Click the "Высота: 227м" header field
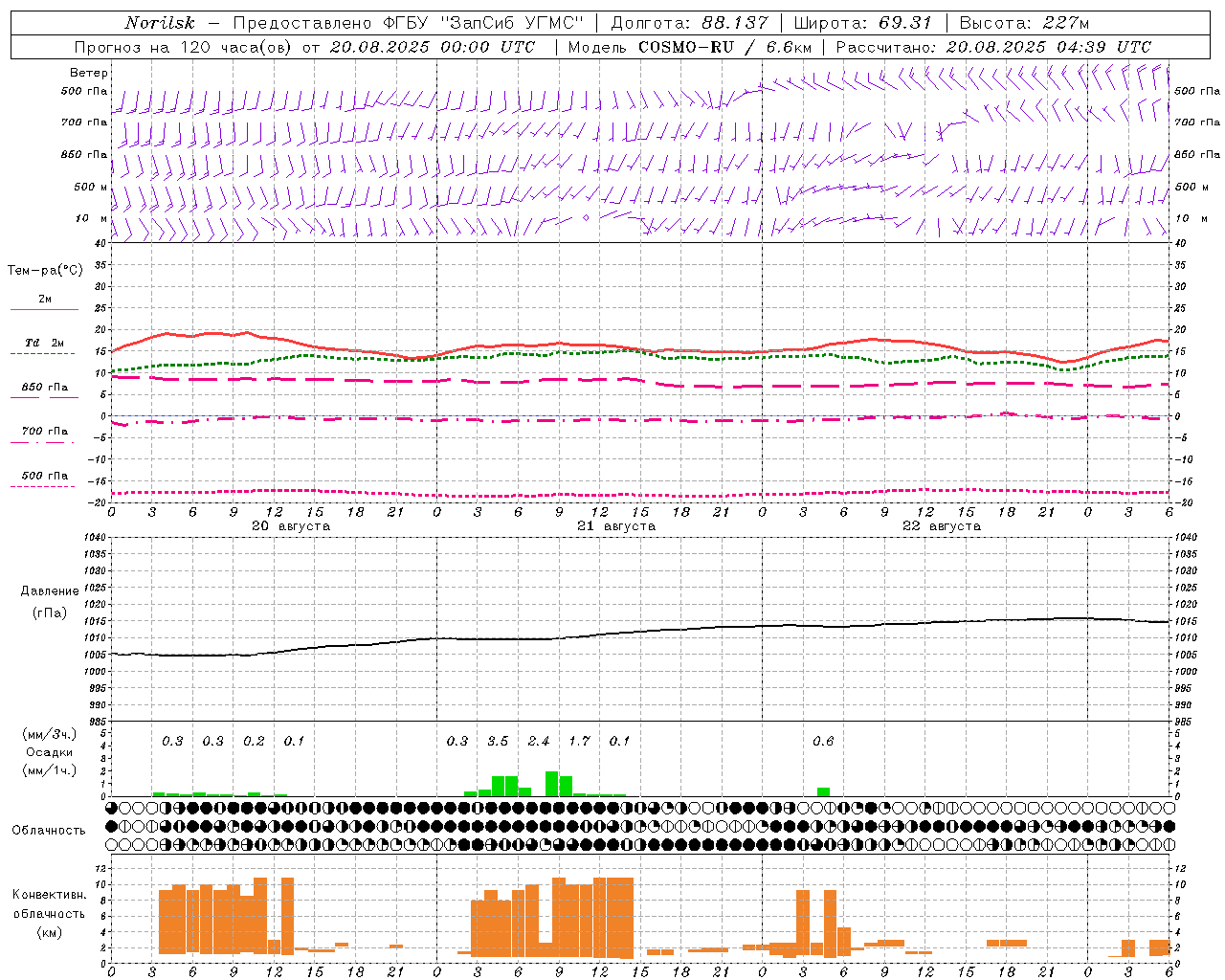Image resolution: width=1225 pixels, height=980 pixels. click(1024, 23)
